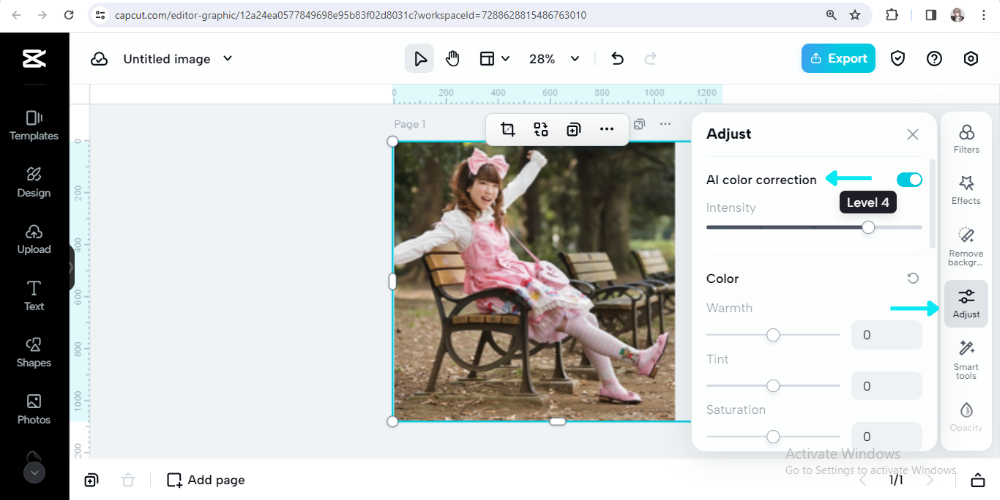The width and height of the screenshot is (1000, 500).
Task: Reload the browser page
Action: tap(68, 15)
